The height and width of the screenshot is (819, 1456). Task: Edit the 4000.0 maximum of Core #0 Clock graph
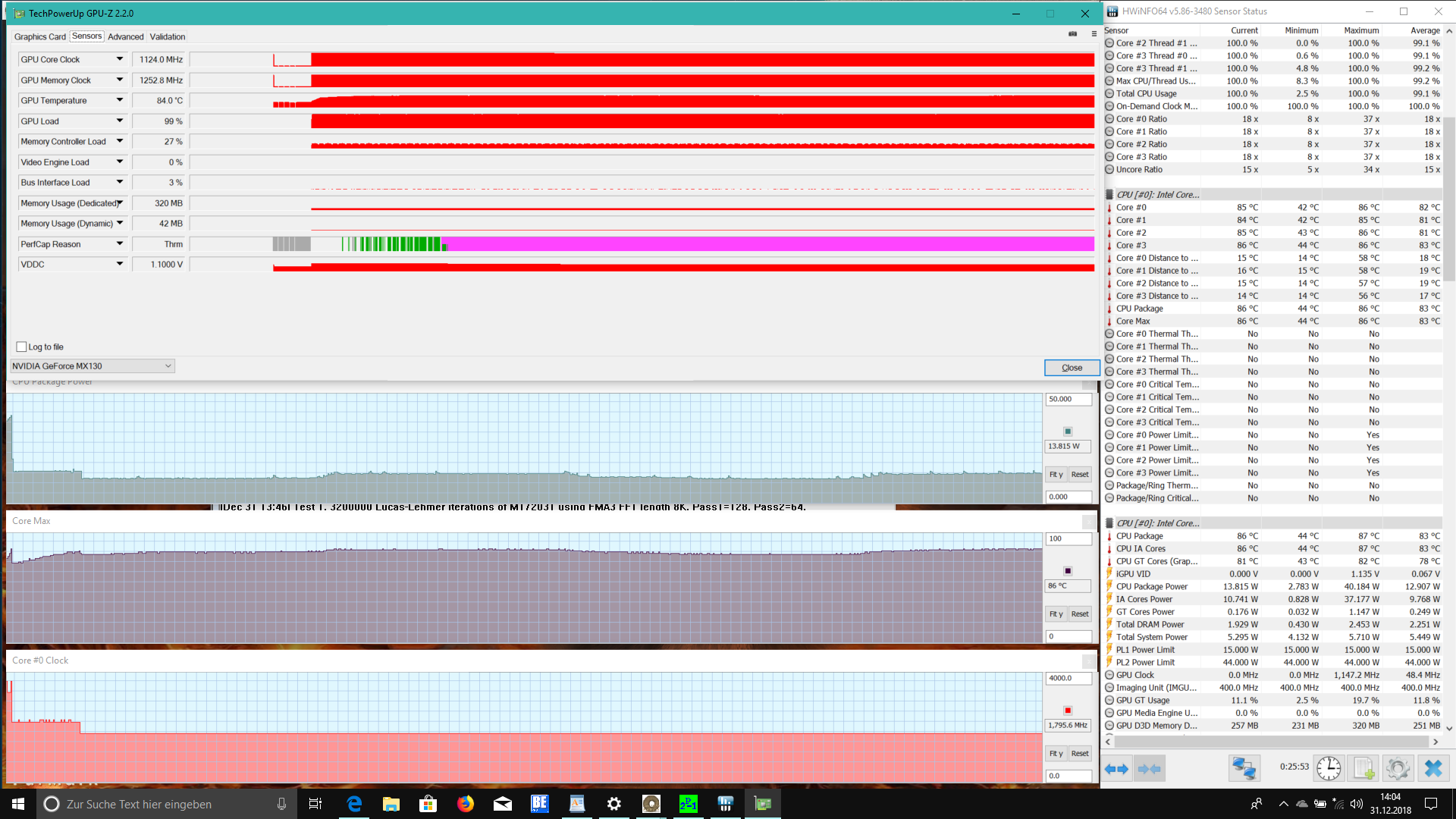1068,678
